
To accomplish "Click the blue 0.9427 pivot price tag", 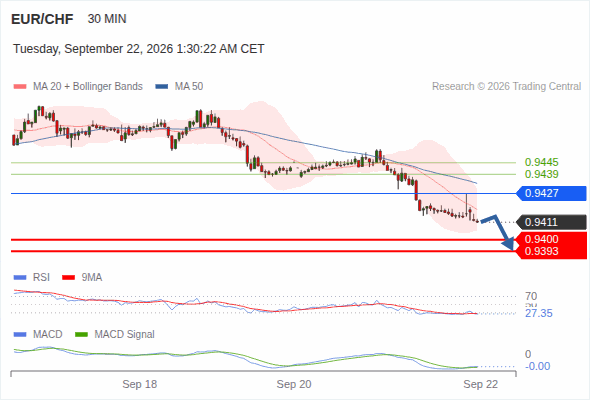I will pyautogui.click(x=551, y=193).
